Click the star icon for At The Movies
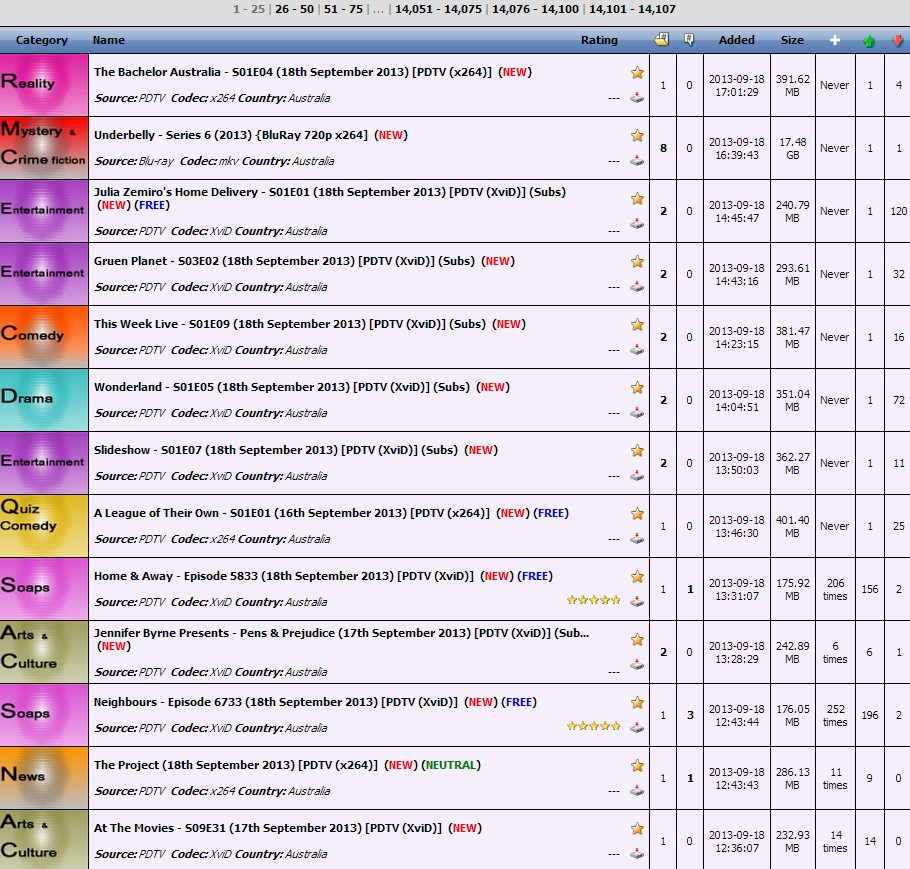This screenshot has height=869, width=910. point(637,828)
